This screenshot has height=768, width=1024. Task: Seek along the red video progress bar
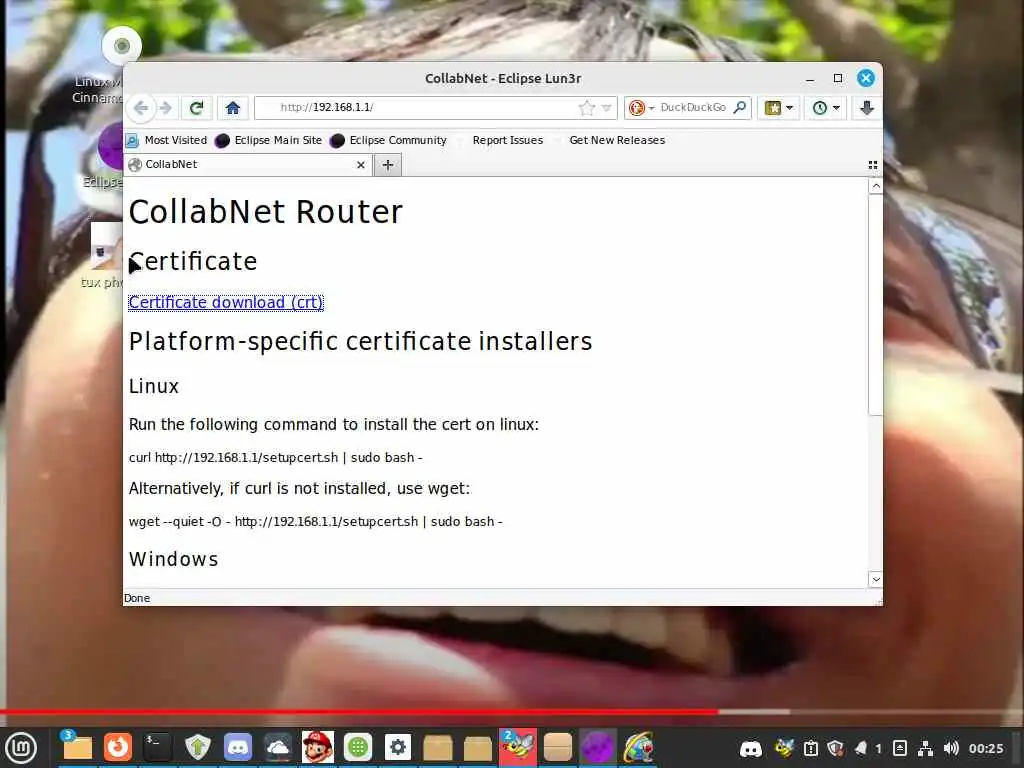click(x=512, y=711)
